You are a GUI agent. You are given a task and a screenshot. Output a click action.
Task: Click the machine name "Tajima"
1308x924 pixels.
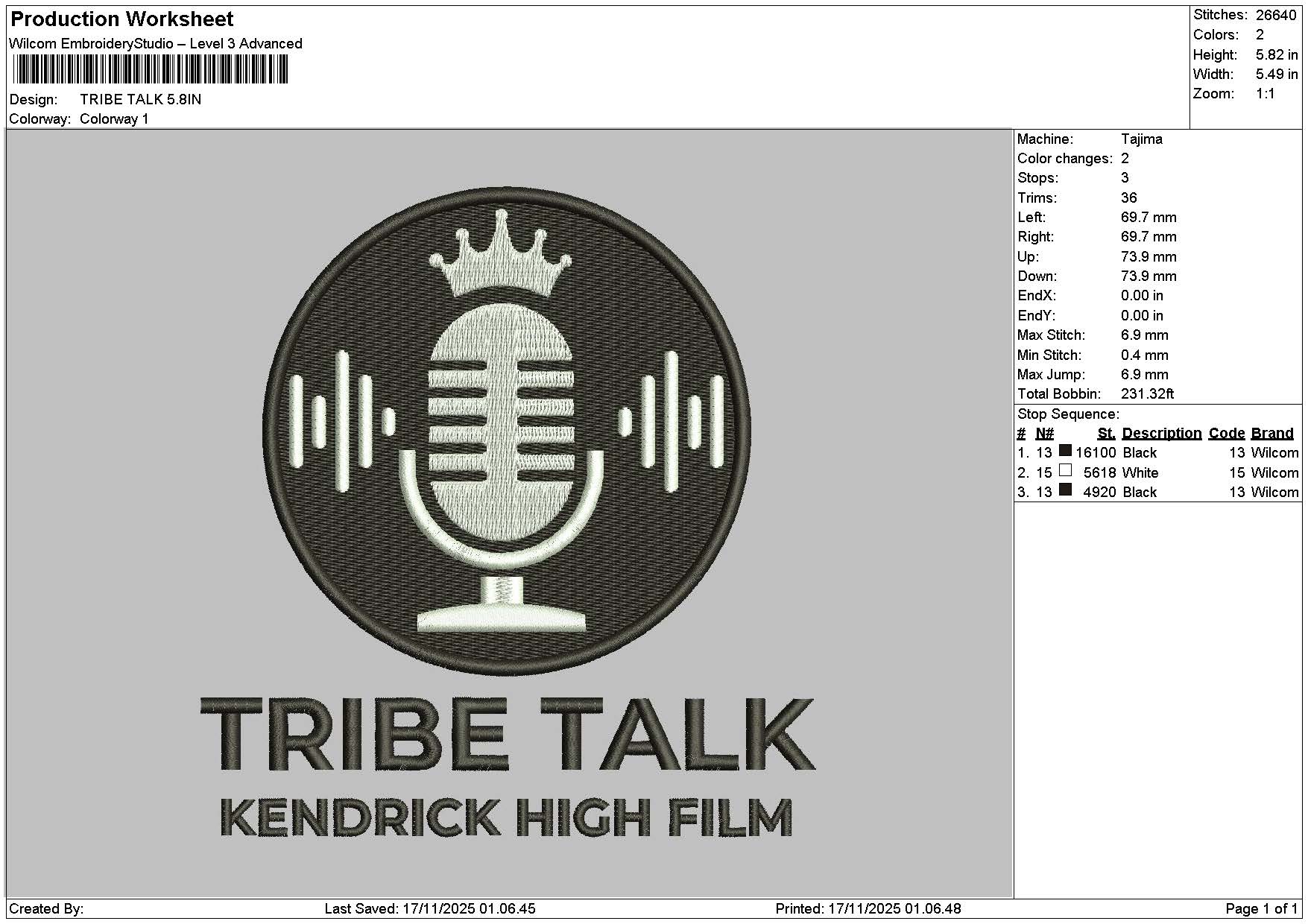[x=1141, y=139]
